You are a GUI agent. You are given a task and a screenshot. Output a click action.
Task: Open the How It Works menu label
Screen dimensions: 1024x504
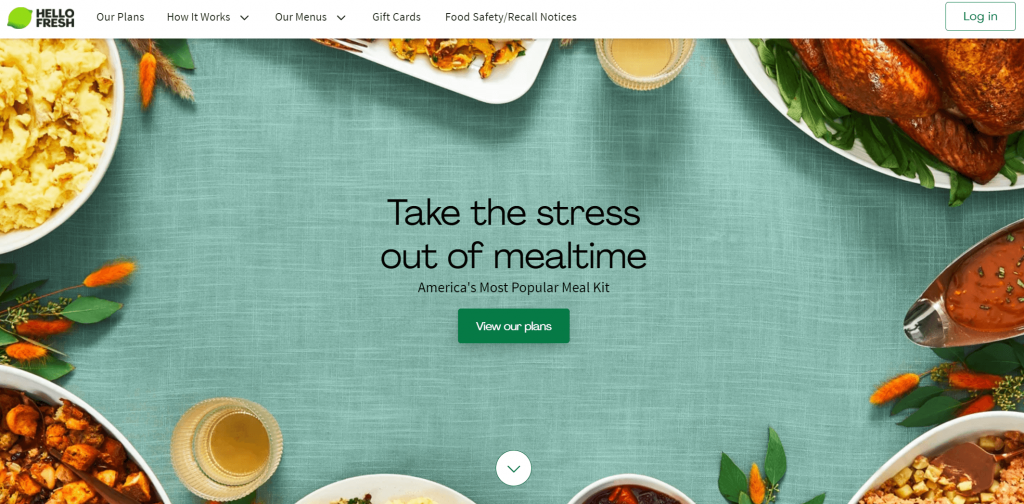pos(199,17)
